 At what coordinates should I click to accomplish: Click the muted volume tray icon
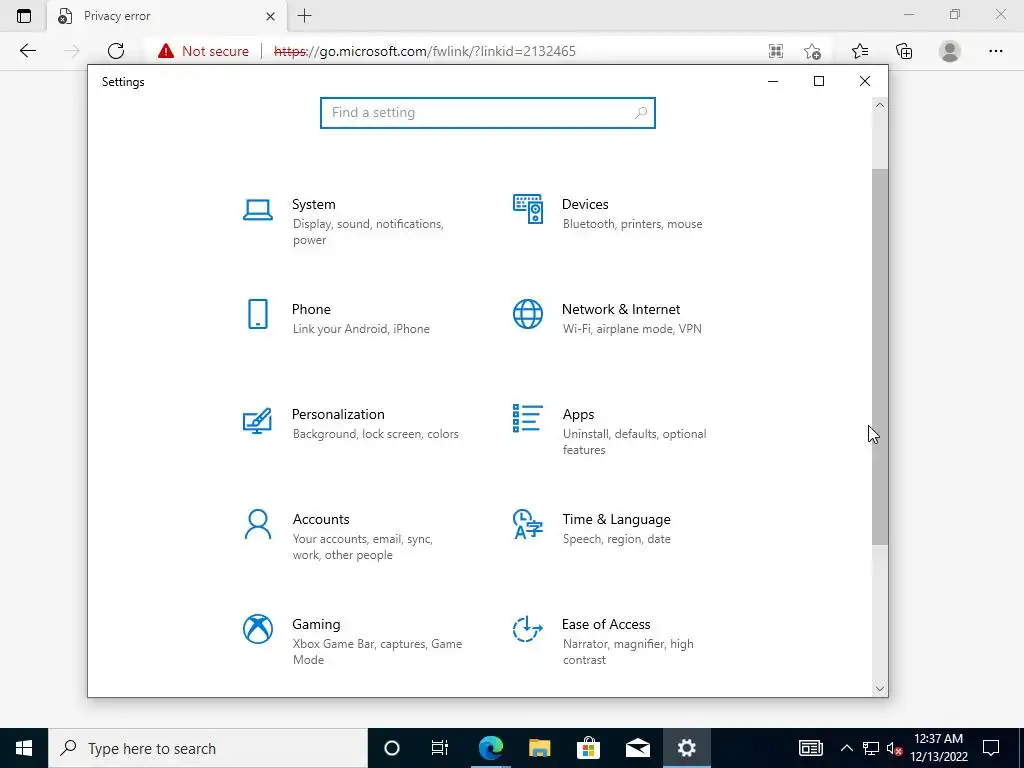(x=894, y=748)
